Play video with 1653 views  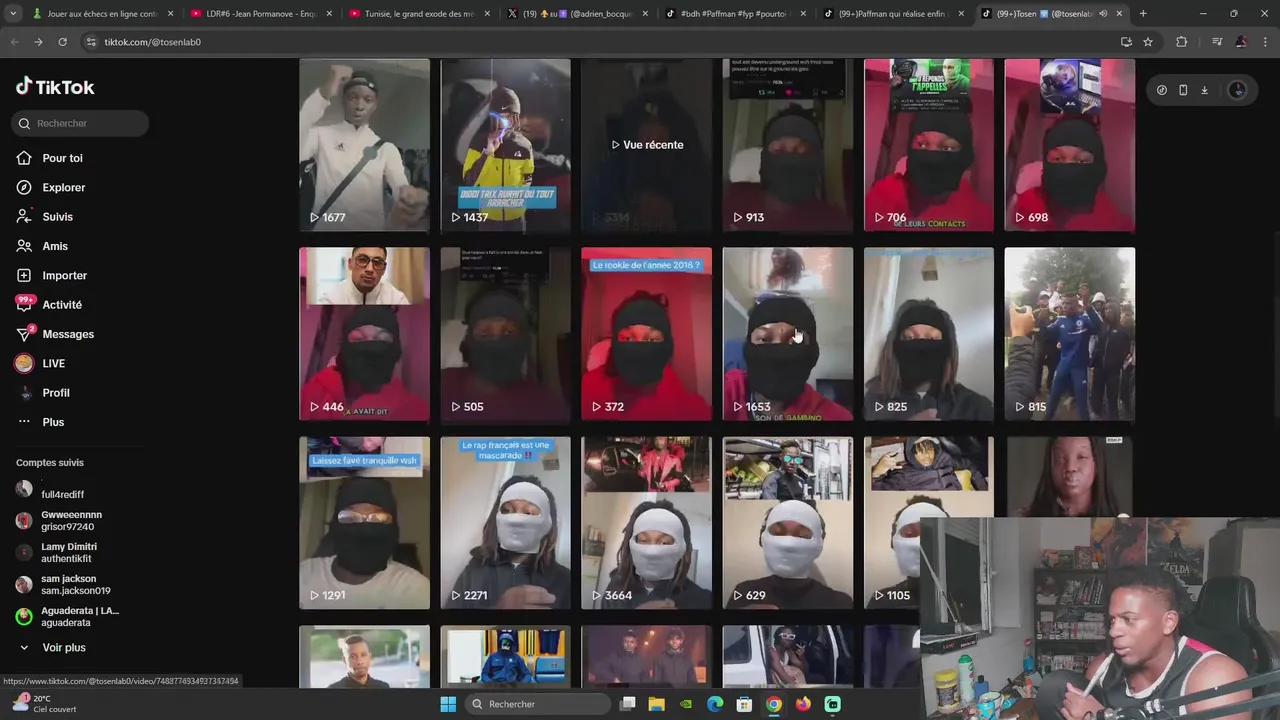(x=787, y=334)
